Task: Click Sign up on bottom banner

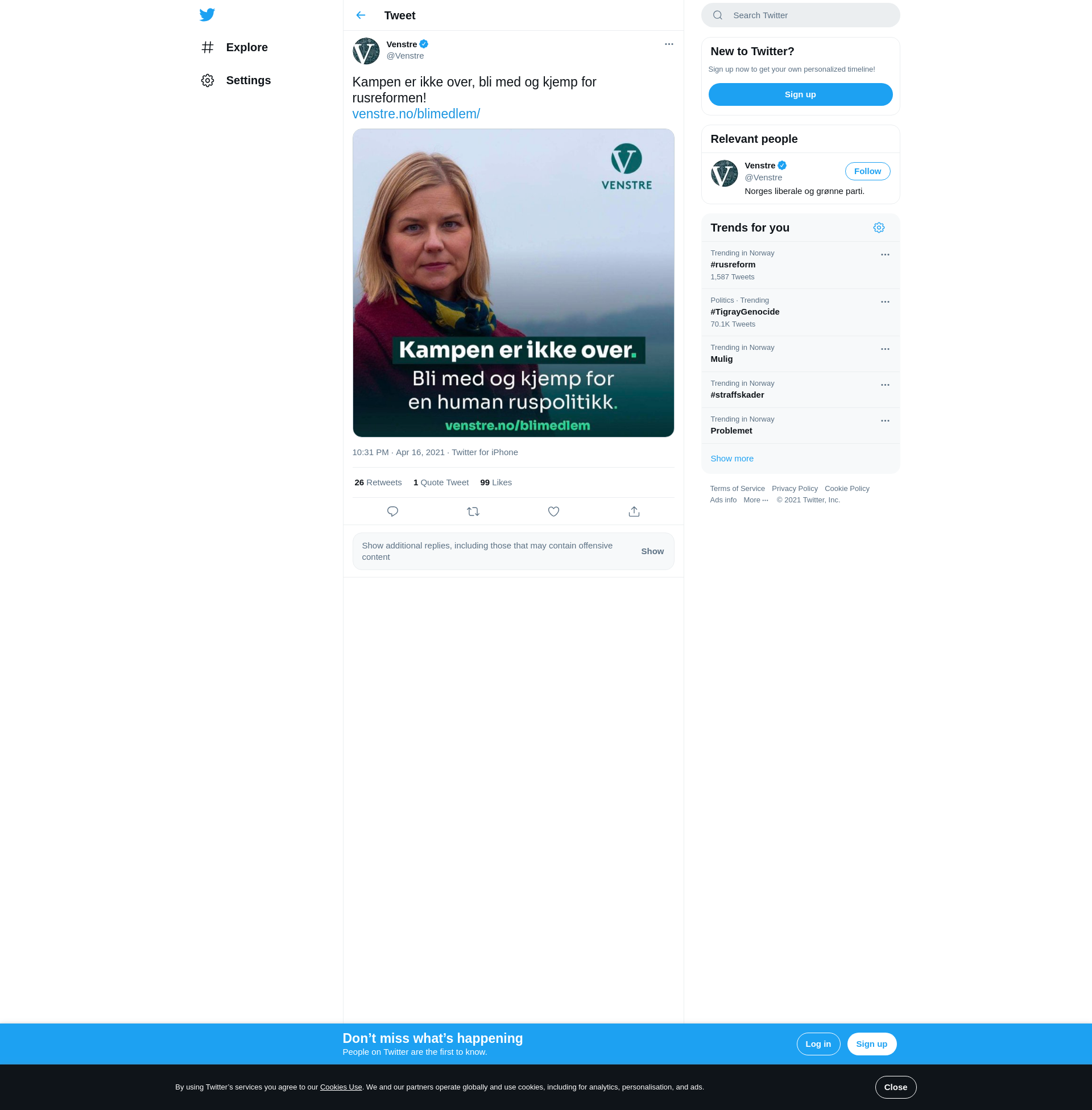Action: [871, 1043]
